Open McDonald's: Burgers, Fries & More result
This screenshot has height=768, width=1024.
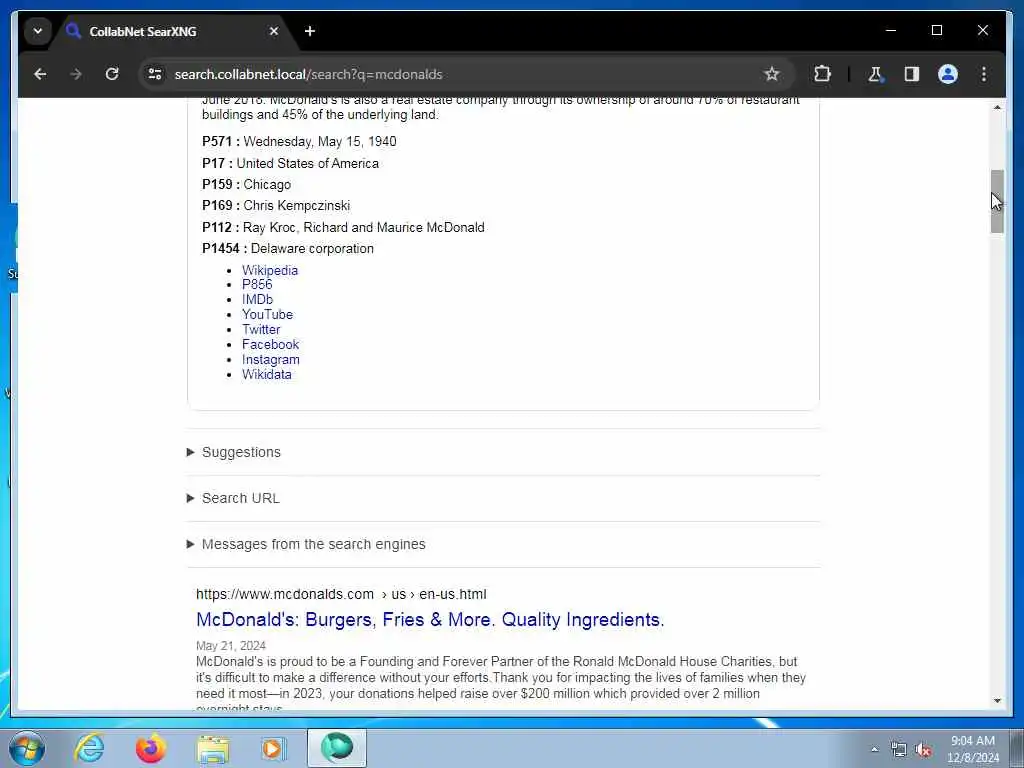[430, 620]
